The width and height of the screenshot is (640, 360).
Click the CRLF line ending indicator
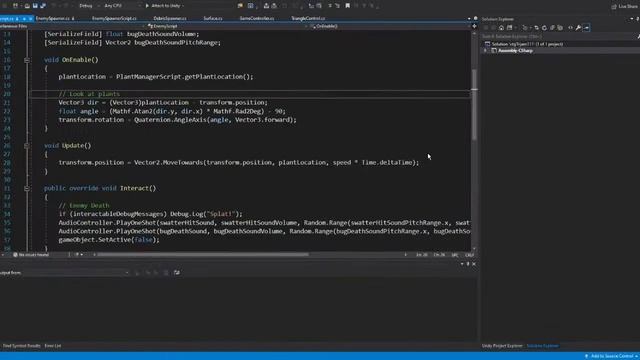(469, 255)
